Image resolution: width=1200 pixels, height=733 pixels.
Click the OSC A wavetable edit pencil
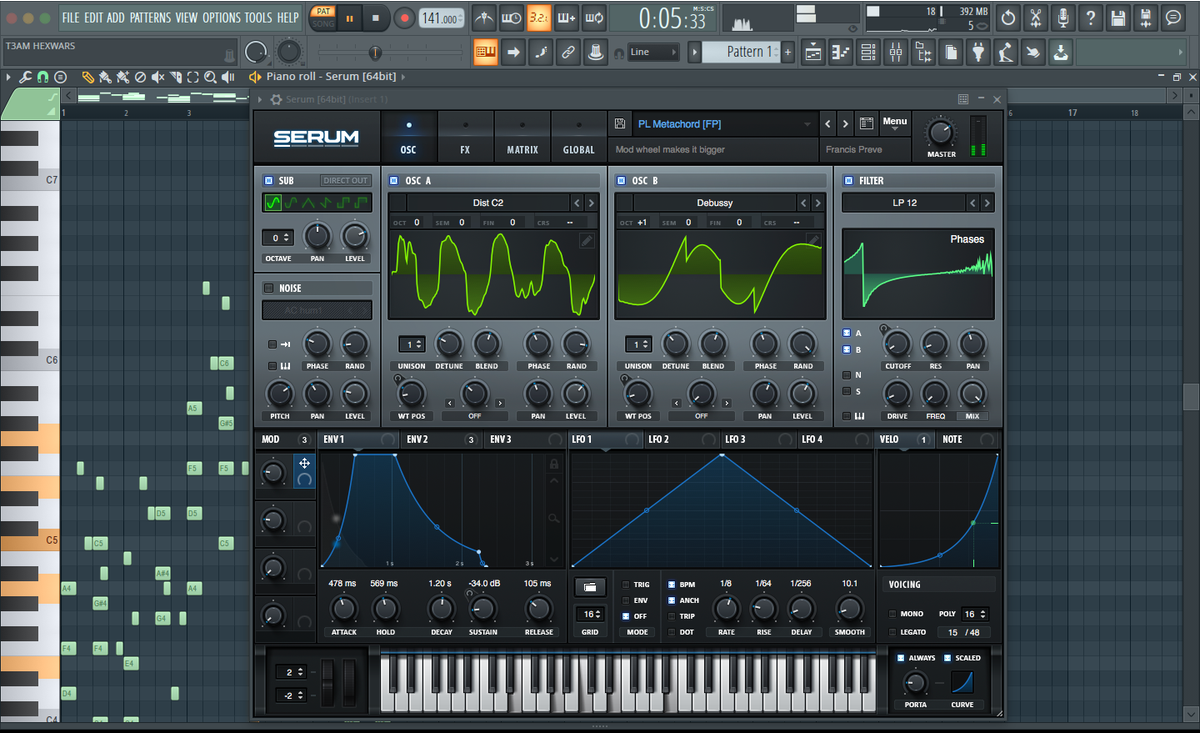coord(586,240)
